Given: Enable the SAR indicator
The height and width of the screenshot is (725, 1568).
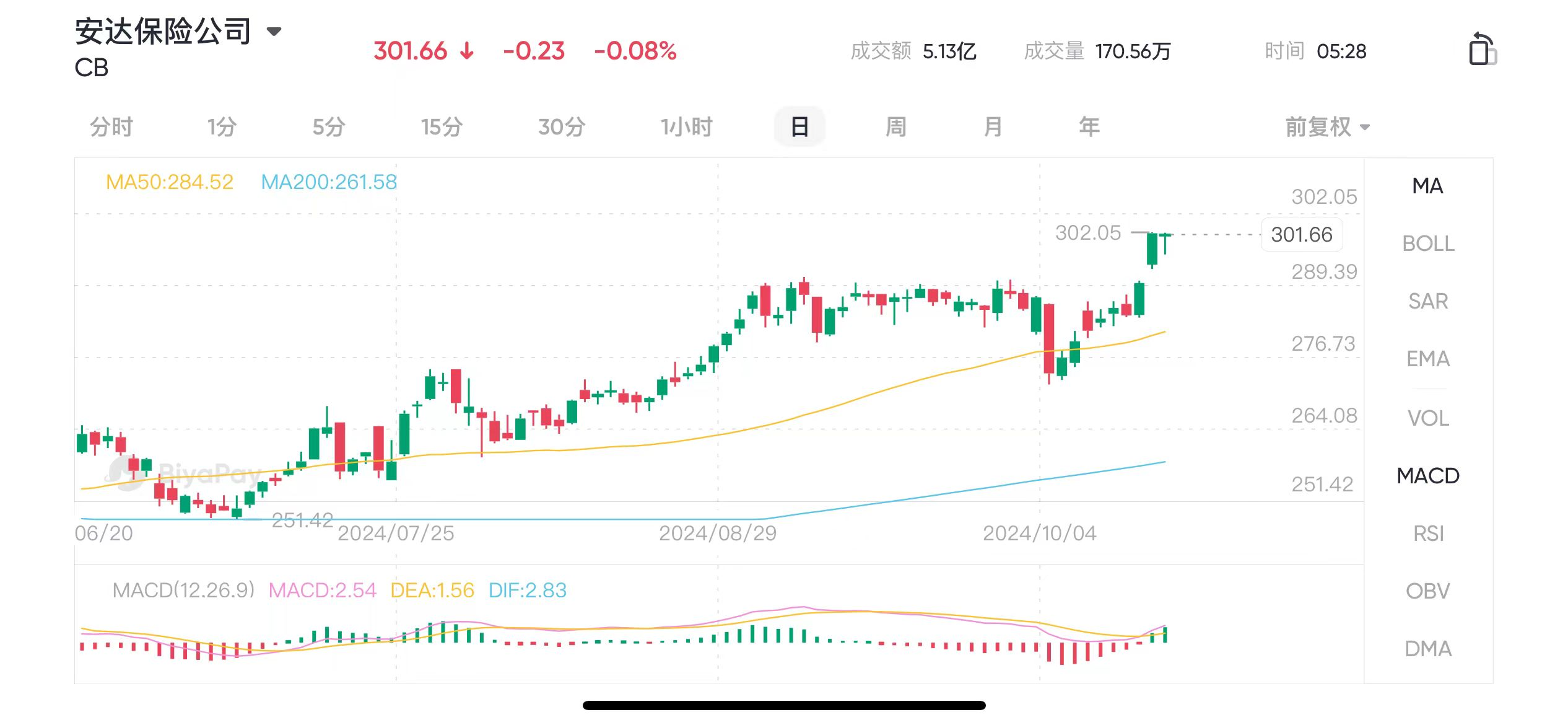Looking at the screenshot, I should tap(1428, 301).
